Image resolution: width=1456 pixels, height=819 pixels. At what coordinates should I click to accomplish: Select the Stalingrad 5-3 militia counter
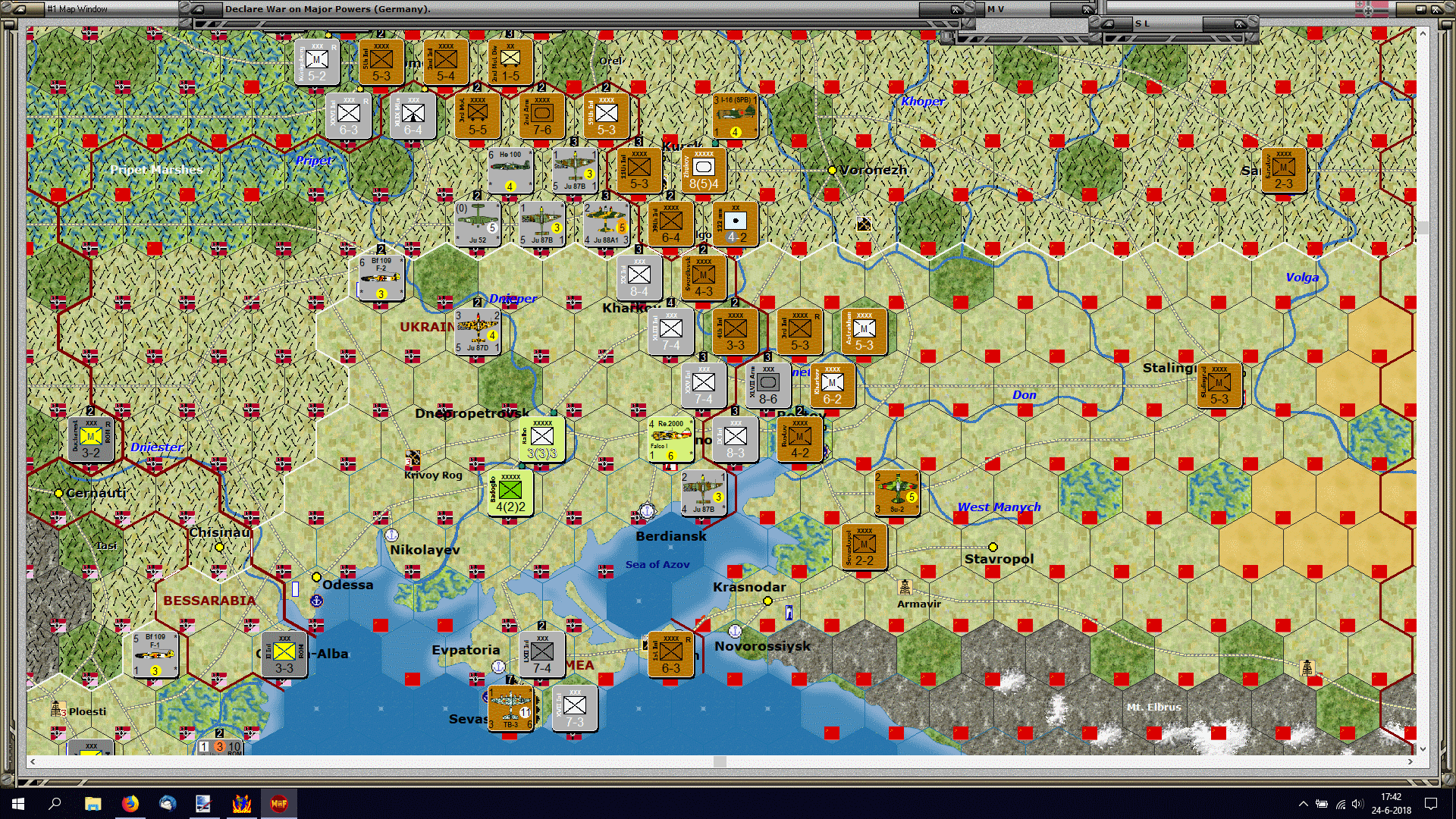coord(1219,385)
